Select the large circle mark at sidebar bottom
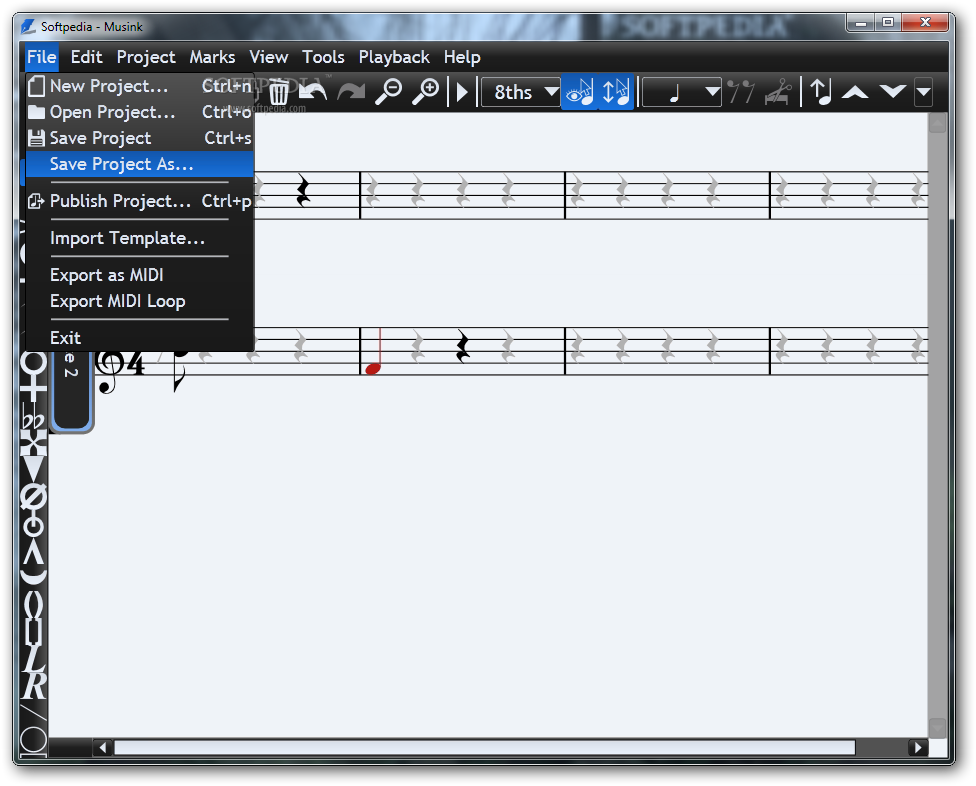Viewport: 976px width, 786px height. [34, 741]
